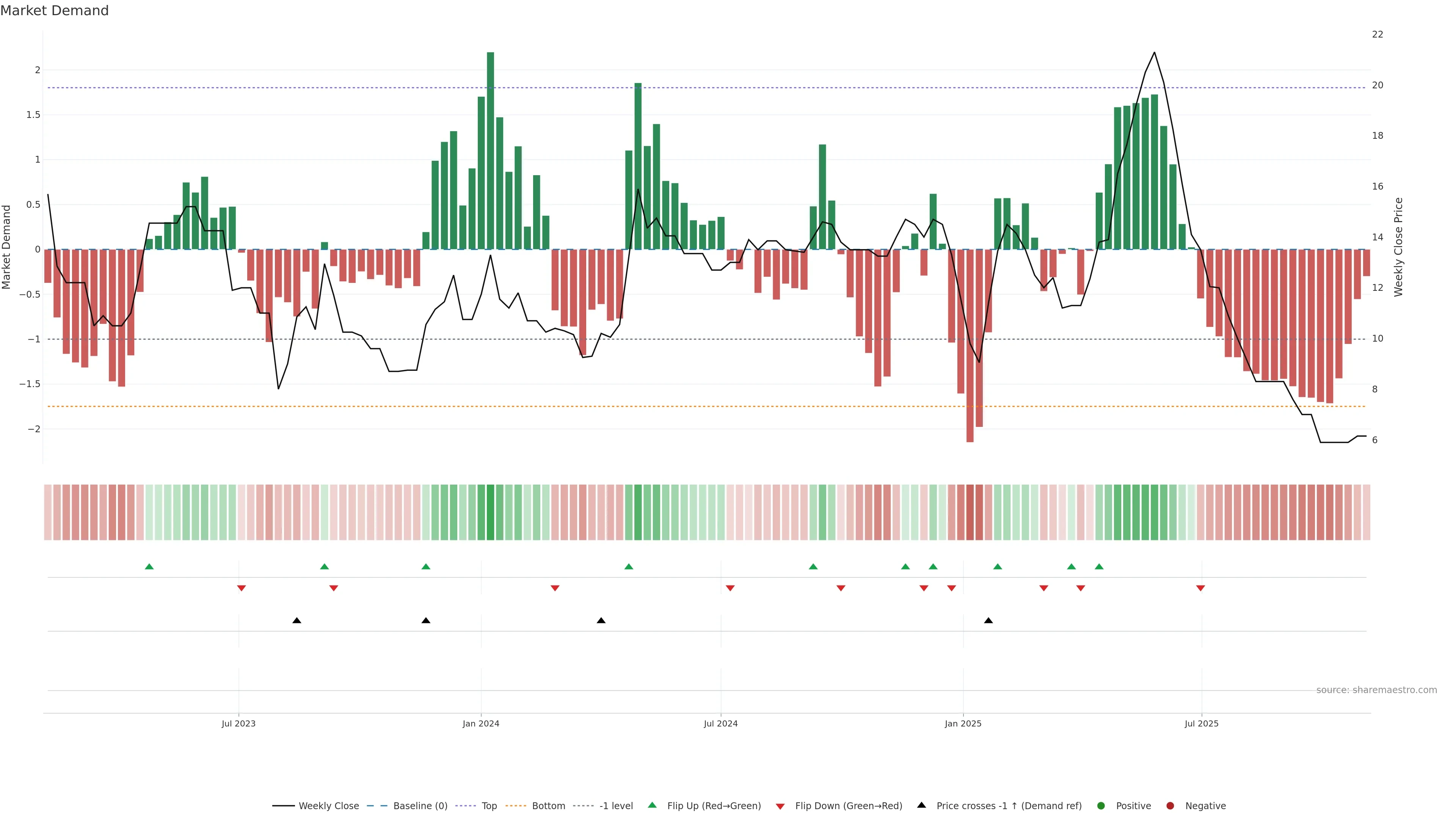Hide the Top dotted line legend entry
1456x819 pixels.
488,806
